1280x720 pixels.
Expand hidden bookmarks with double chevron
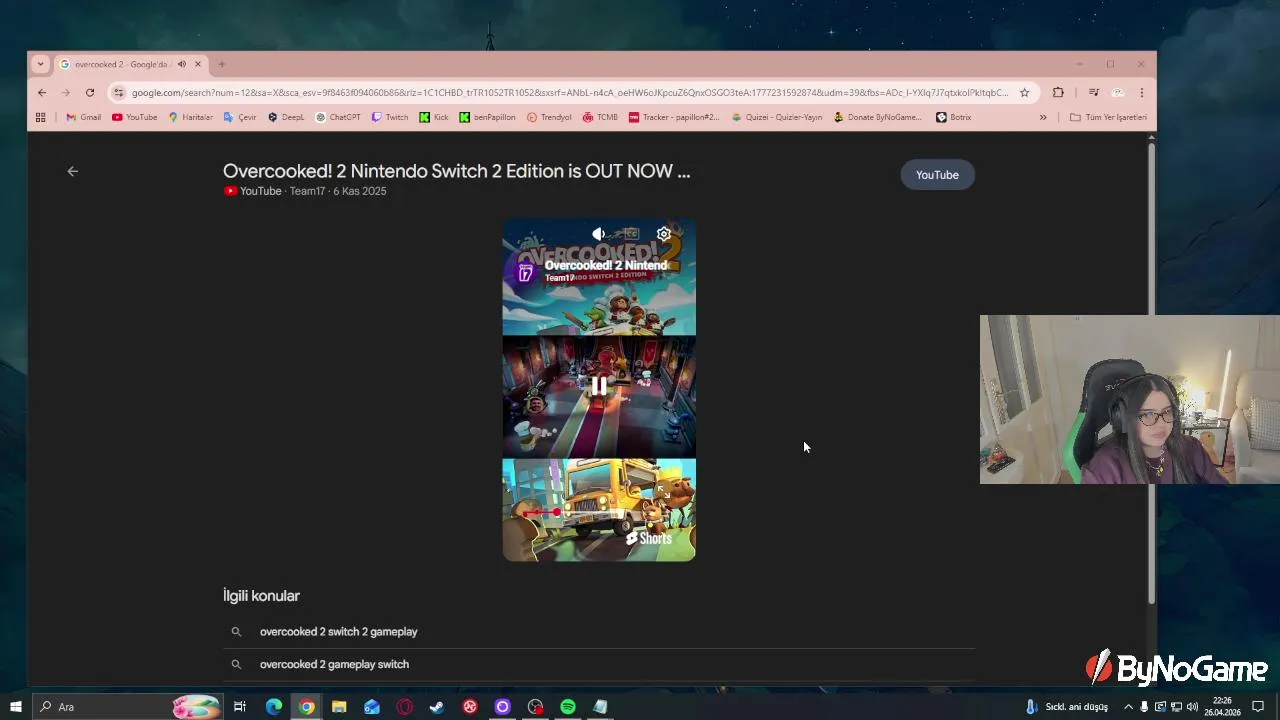[1043, 117]
